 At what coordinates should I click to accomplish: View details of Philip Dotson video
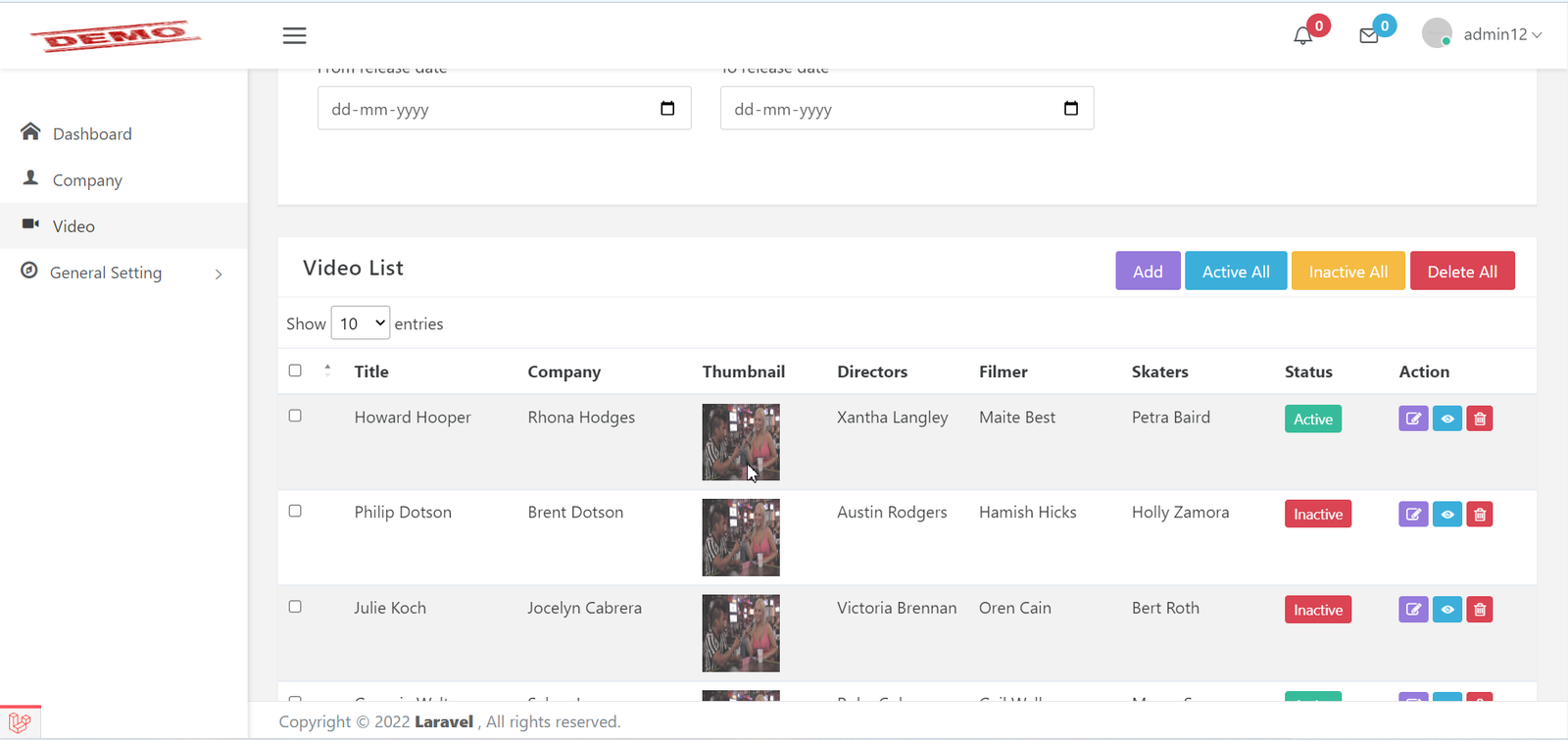pyautogui.click(x=1446, y=515)
